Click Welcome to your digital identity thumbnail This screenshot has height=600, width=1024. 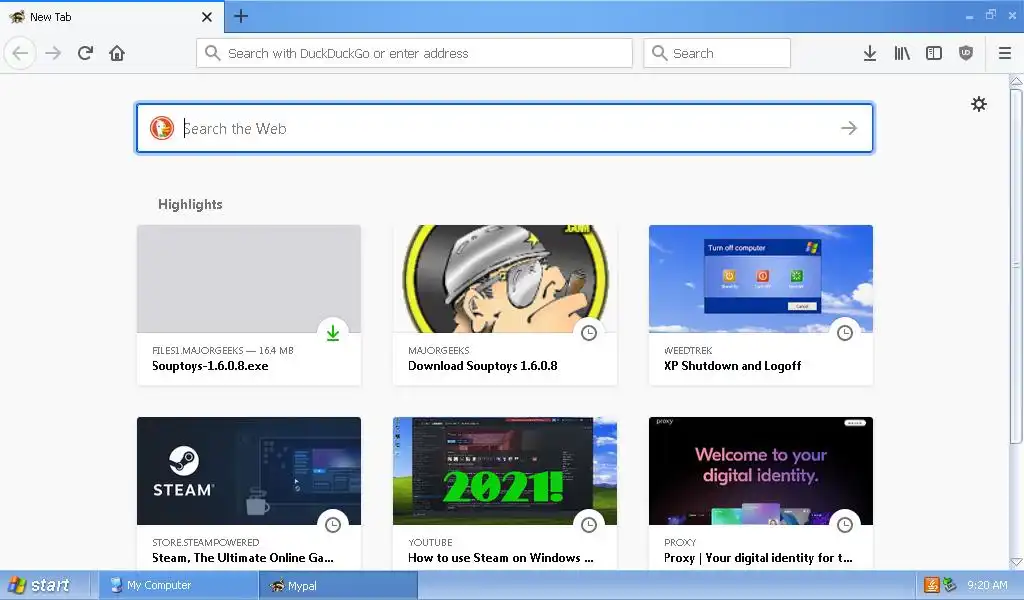pyautogui.click(x=761, y=471)
